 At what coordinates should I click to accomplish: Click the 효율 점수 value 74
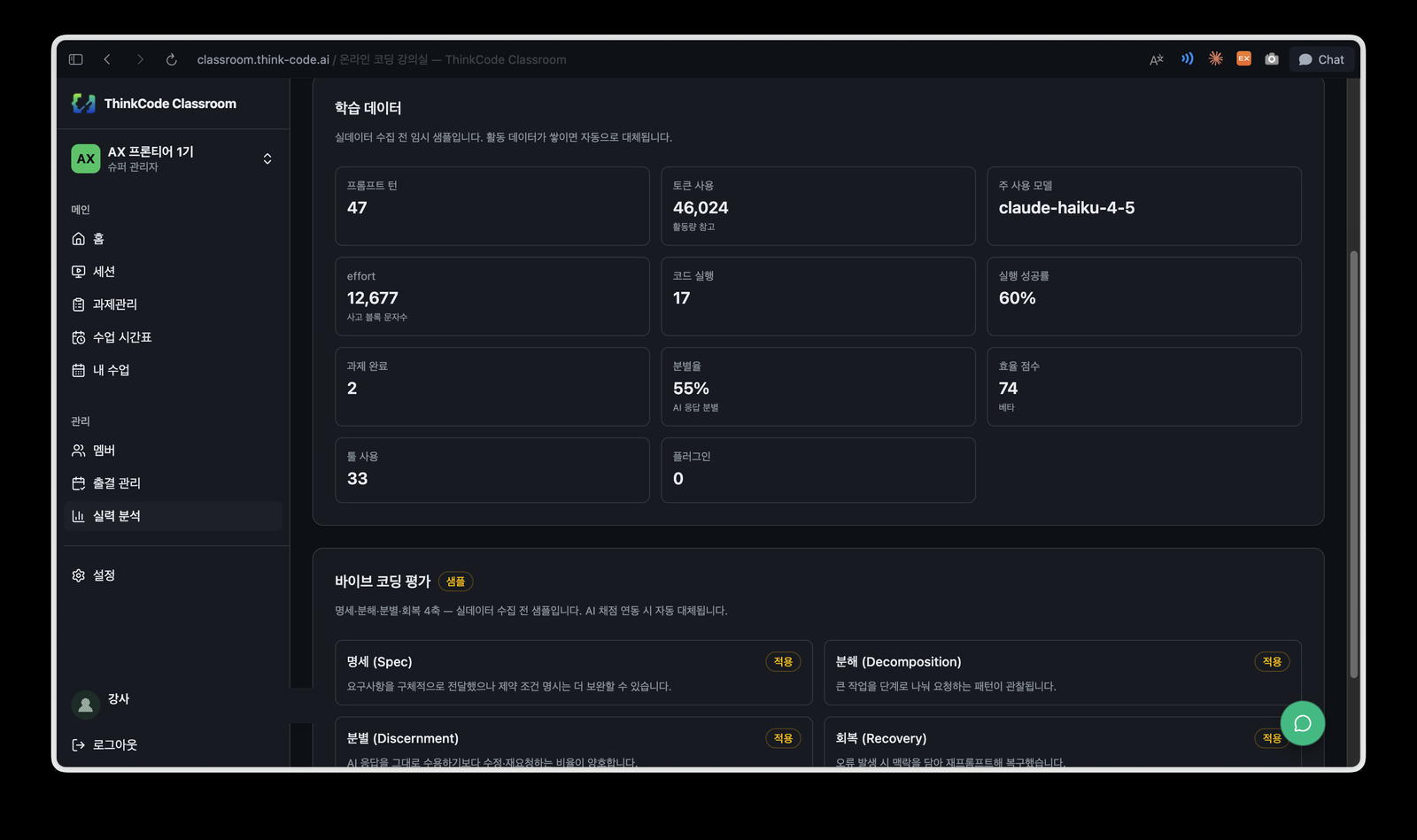pyautogui.click(x=1008, y=389)
